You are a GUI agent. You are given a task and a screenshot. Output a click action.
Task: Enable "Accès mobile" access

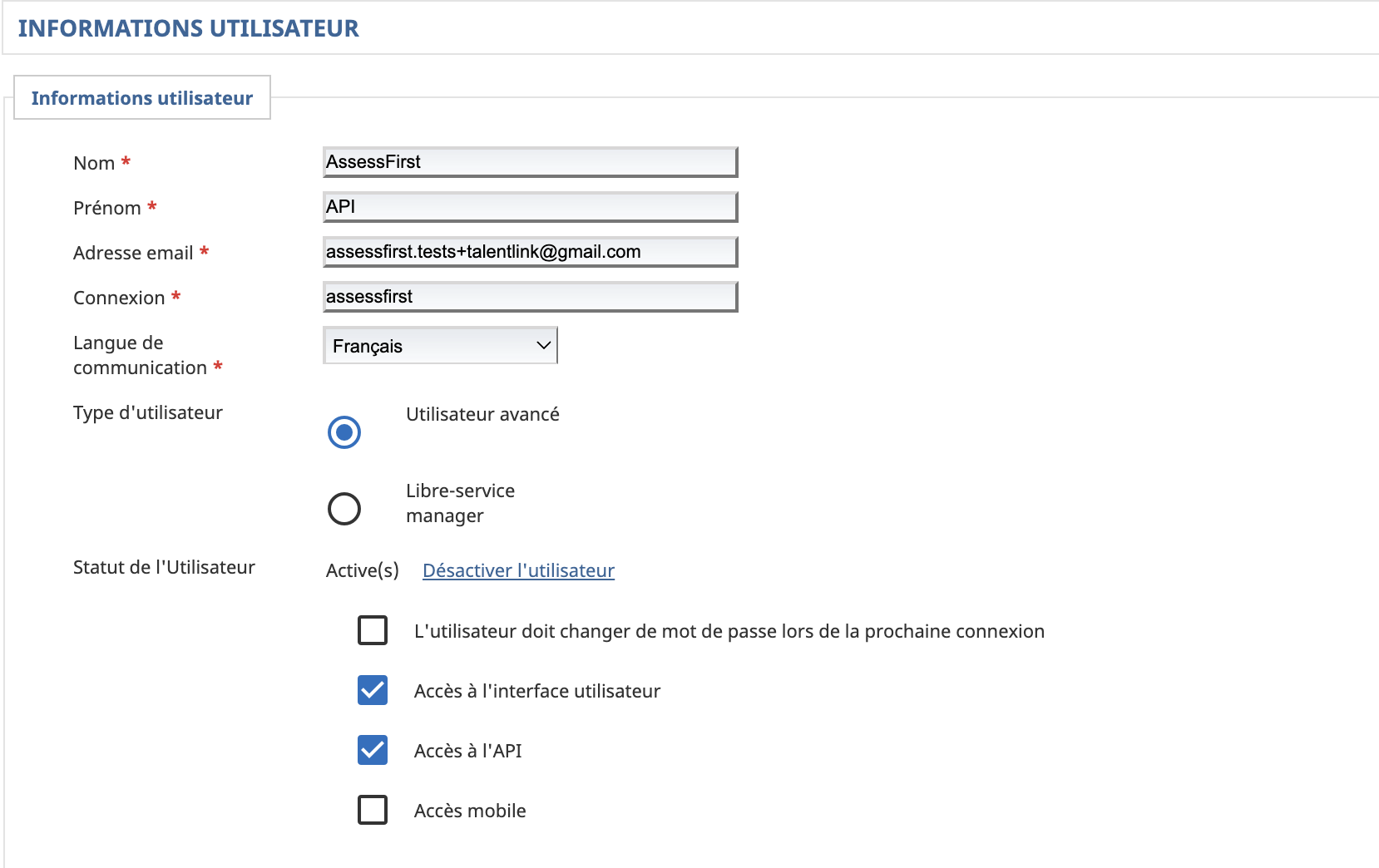[373, 810]
